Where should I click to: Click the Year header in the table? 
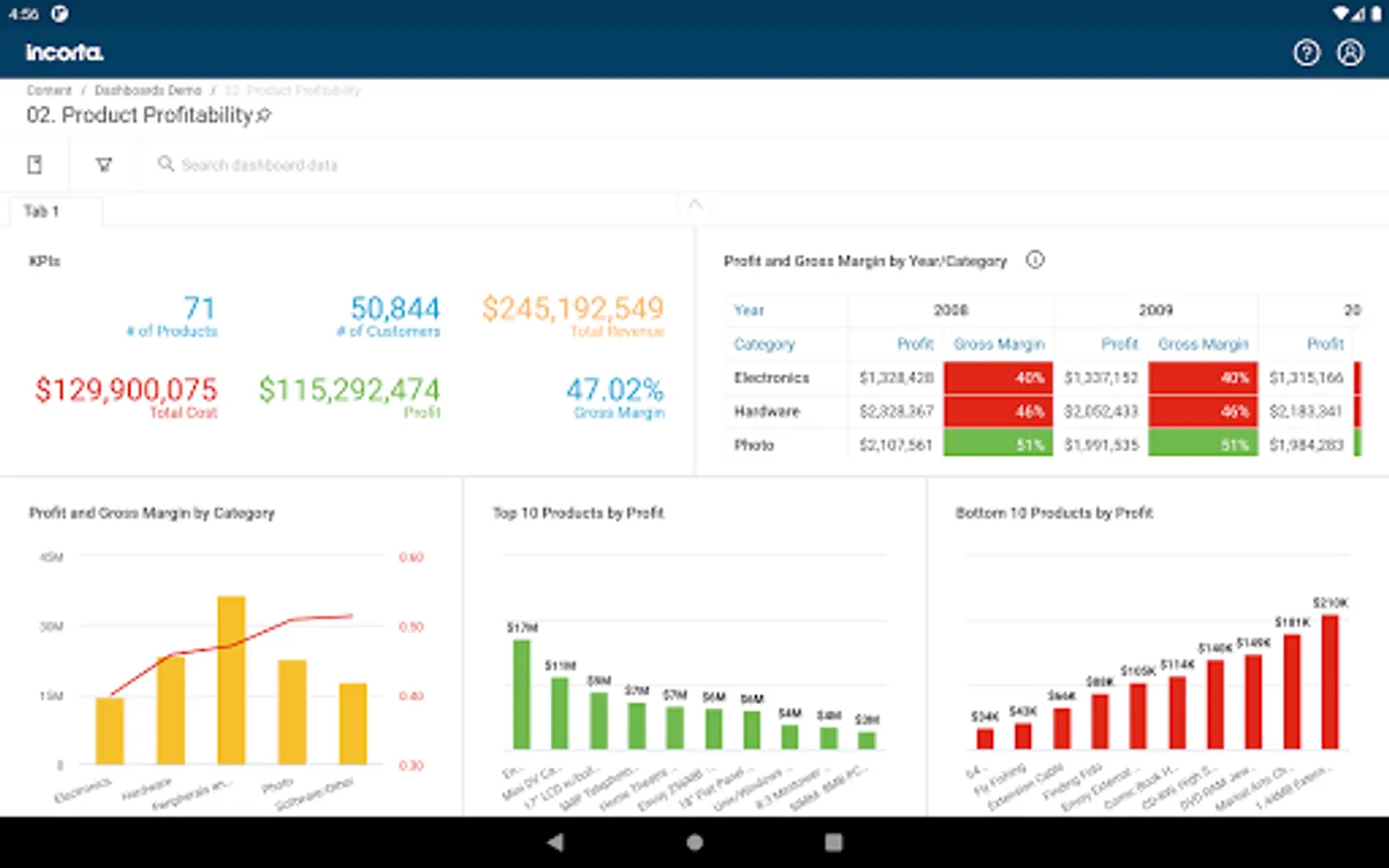pos(749,310)
